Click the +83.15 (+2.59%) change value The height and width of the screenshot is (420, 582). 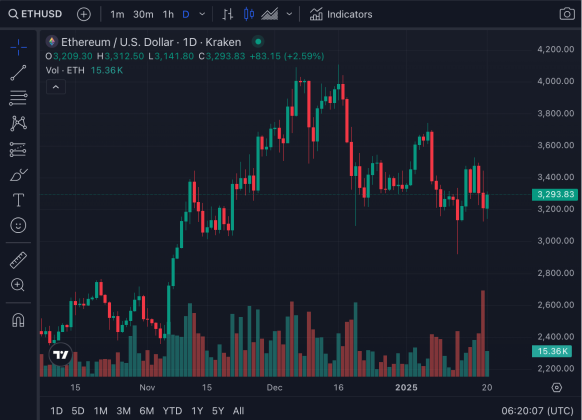coord(287,56)
